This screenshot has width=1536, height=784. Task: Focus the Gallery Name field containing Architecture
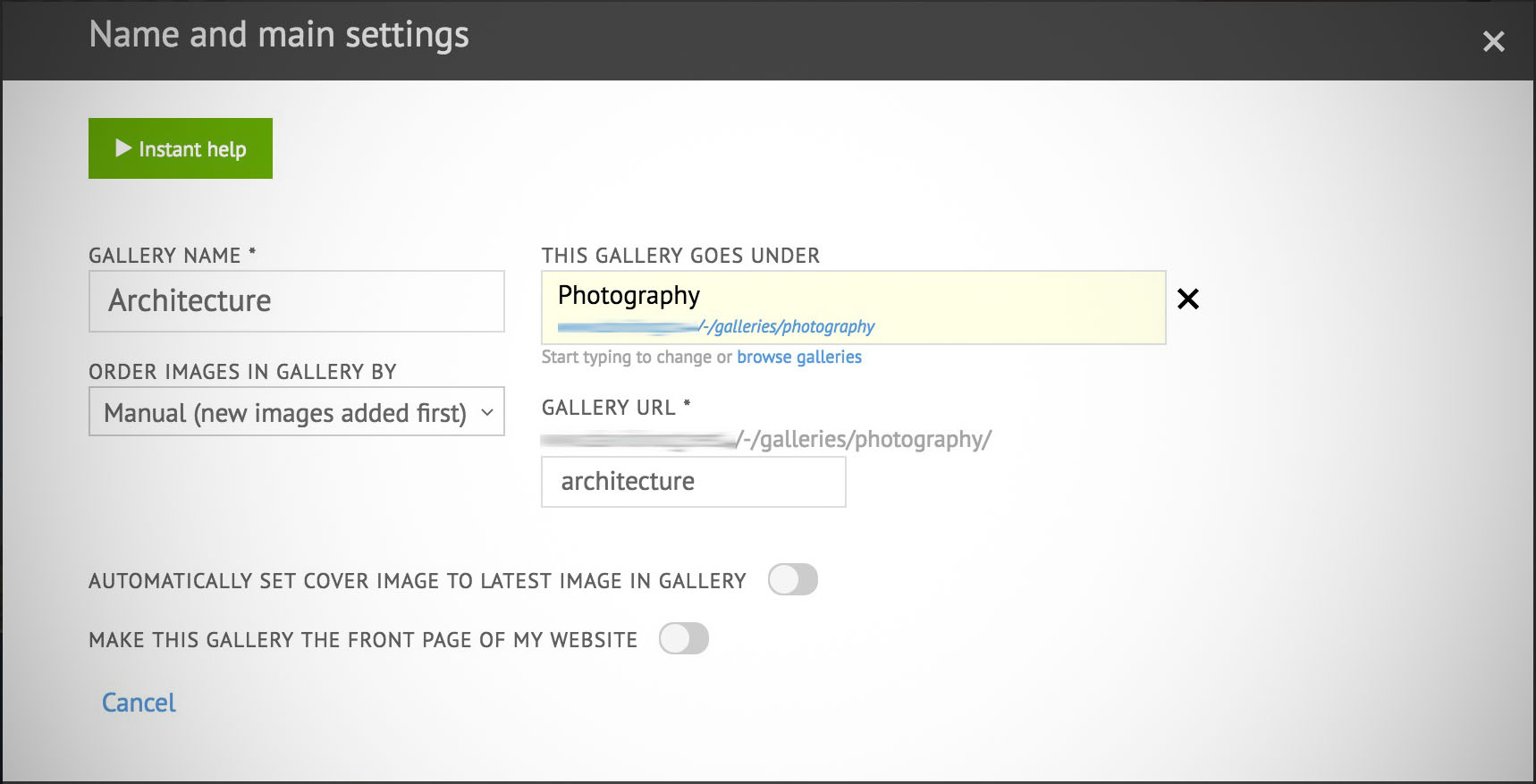click(x=296, y=301)
